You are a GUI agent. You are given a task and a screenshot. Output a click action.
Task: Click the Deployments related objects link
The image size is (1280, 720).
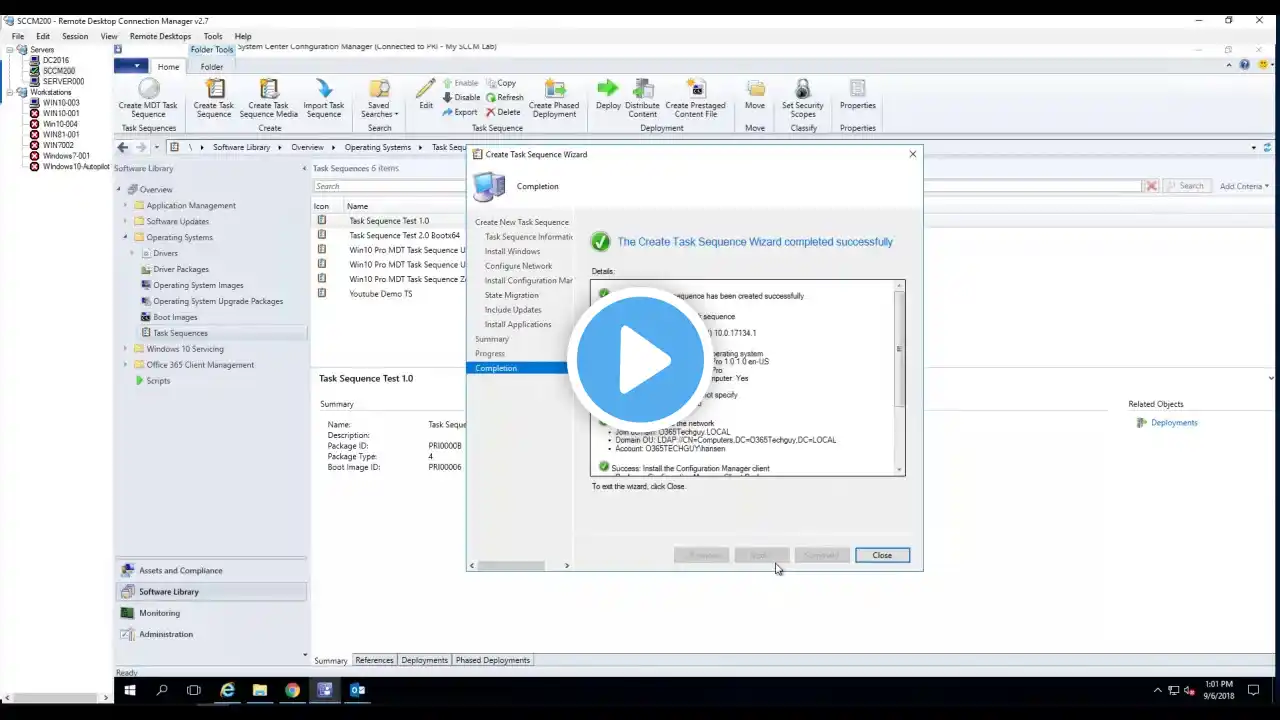click(1174, 423)
